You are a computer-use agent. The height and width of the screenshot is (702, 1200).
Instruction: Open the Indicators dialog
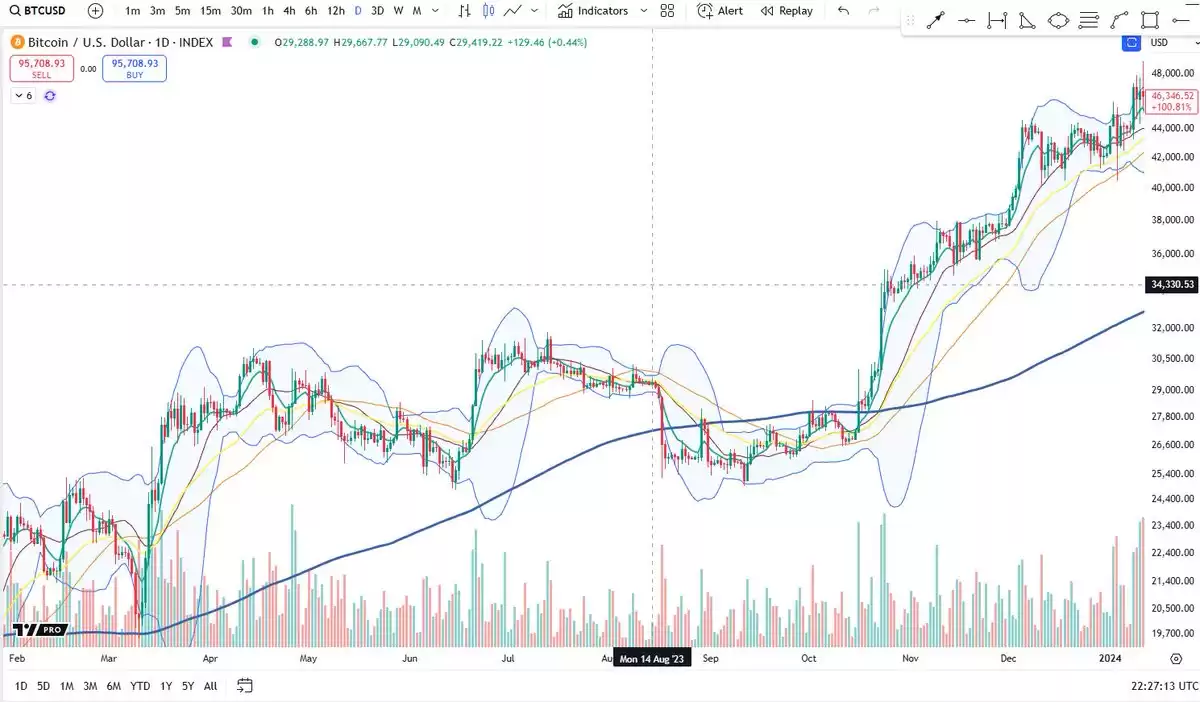(594, 10)
